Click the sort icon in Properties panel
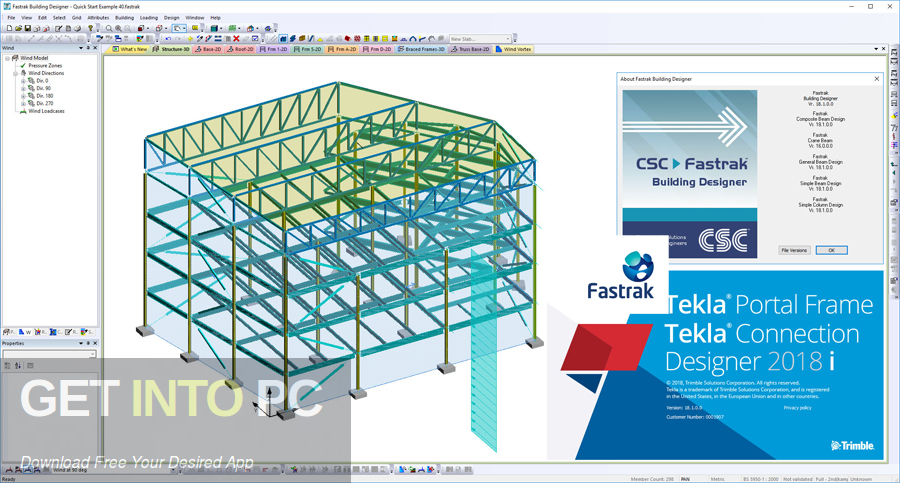This screenshot has height=483, width=900. [18, 365]
